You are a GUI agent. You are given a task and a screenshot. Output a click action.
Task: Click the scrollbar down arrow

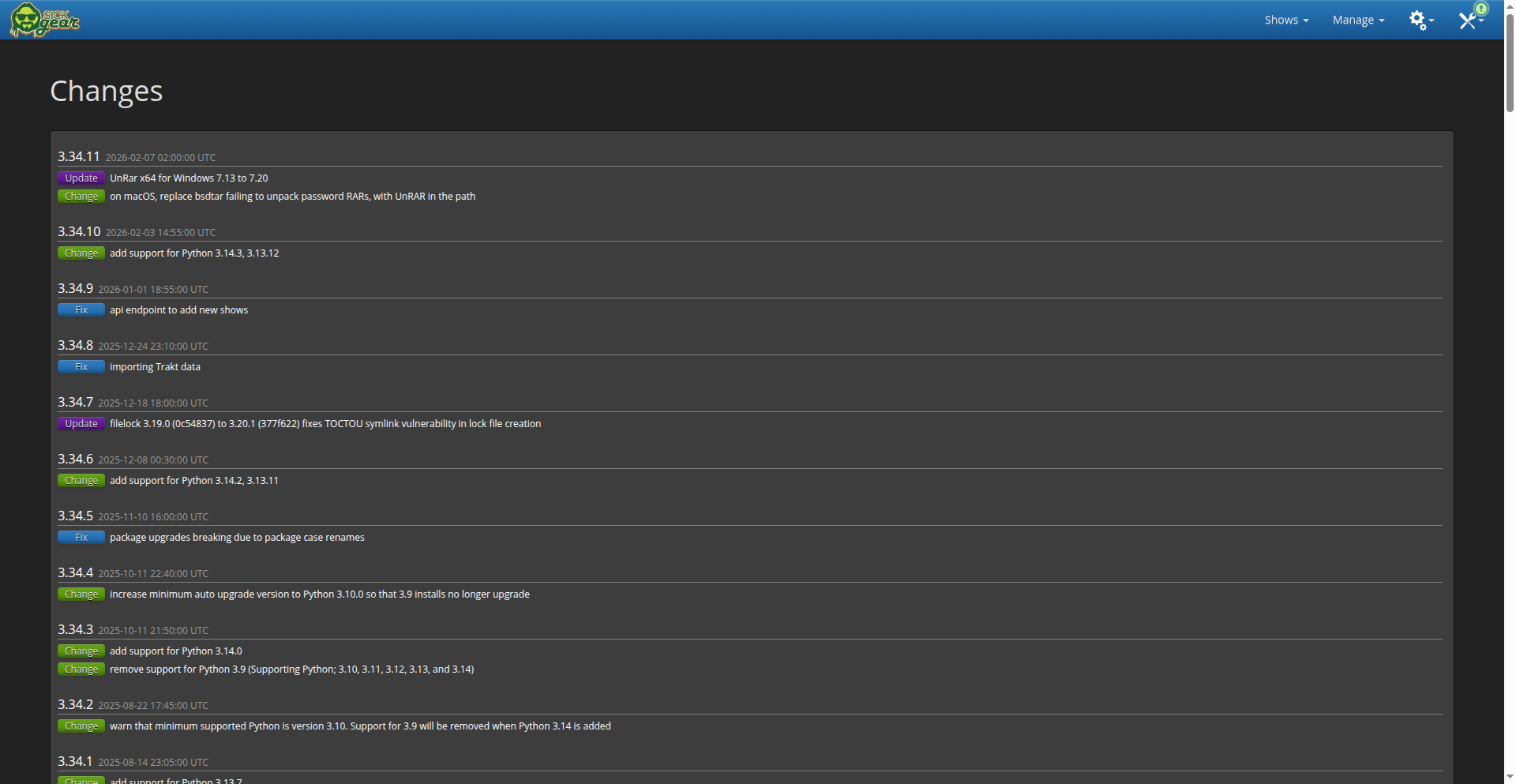click(1510, 778)
